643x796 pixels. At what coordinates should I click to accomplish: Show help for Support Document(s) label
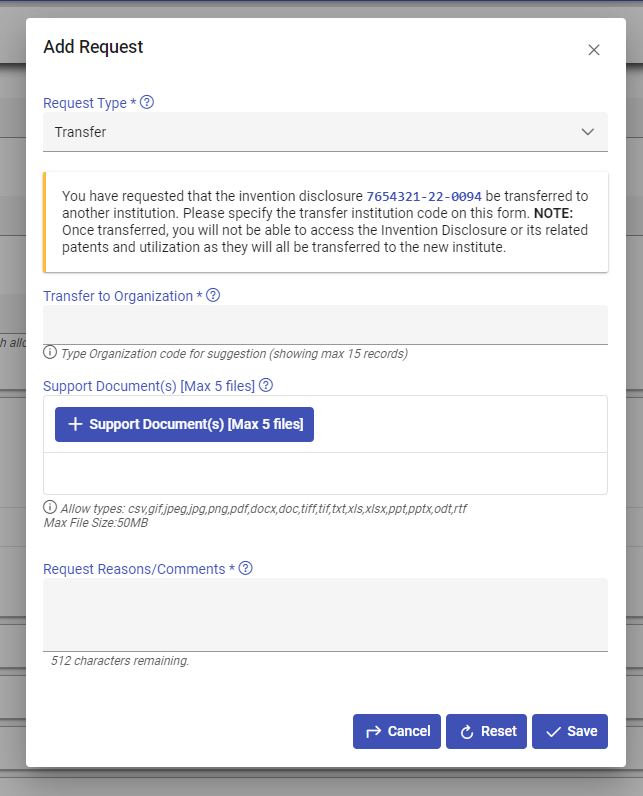click(x=266, y=385)
